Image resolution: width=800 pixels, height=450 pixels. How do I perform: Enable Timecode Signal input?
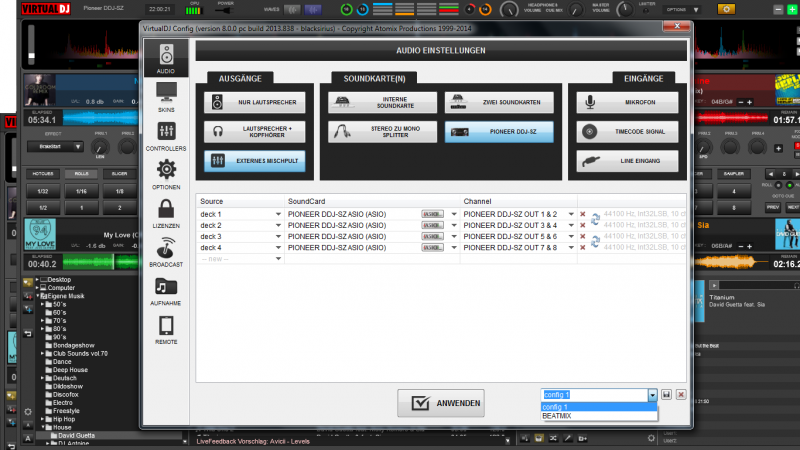click(628, 132)
